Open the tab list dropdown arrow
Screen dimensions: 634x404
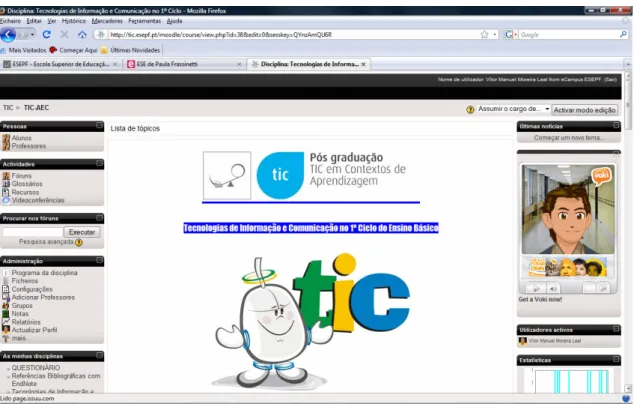(628, 64)
